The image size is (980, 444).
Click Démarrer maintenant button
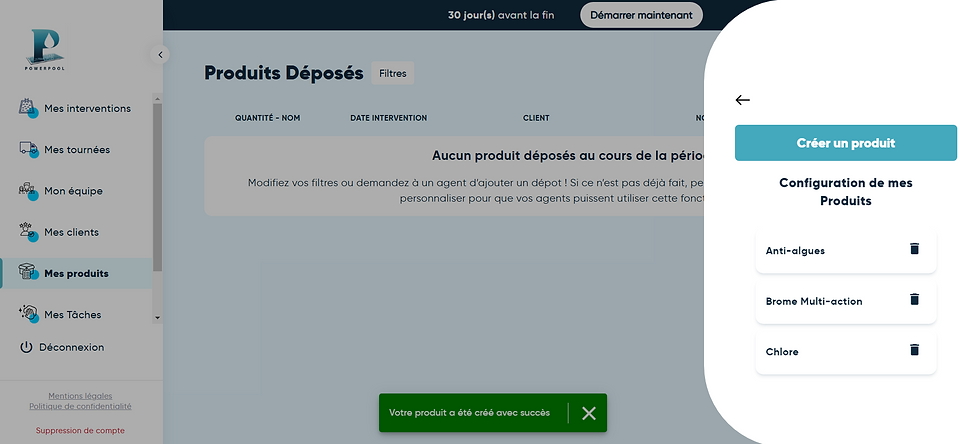point(641,15)
